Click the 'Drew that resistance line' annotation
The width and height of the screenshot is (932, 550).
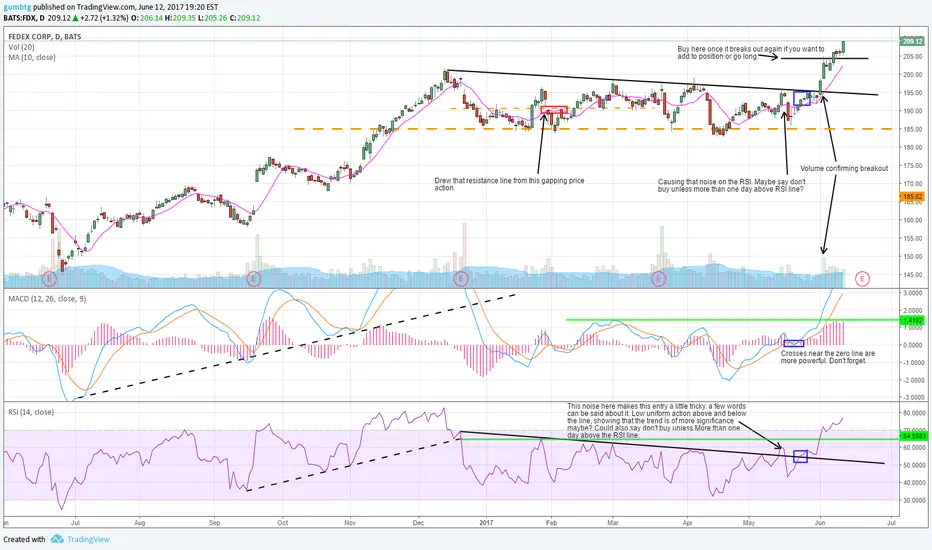click(x=509, y=184)
